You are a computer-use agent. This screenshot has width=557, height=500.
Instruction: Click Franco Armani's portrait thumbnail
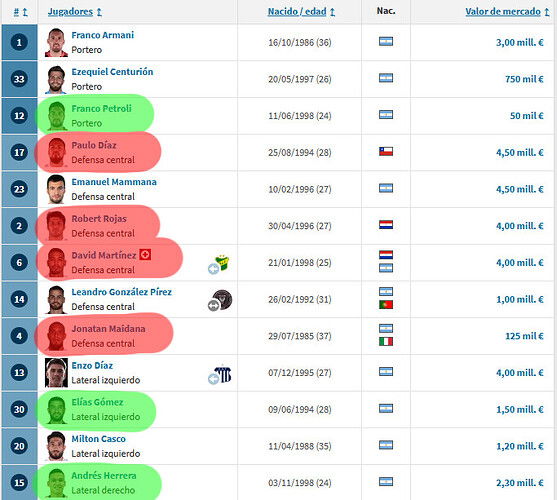(56, 43)
